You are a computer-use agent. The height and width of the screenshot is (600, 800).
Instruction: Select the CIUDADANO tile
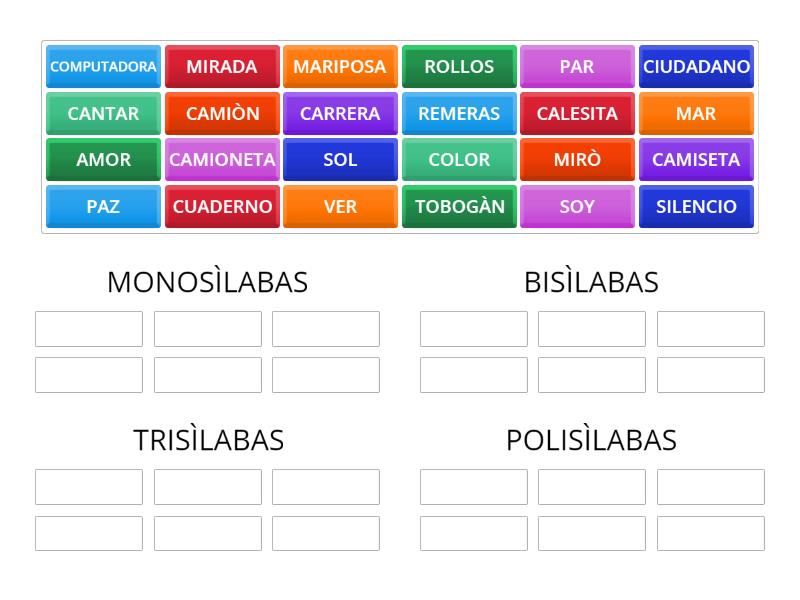696,67
